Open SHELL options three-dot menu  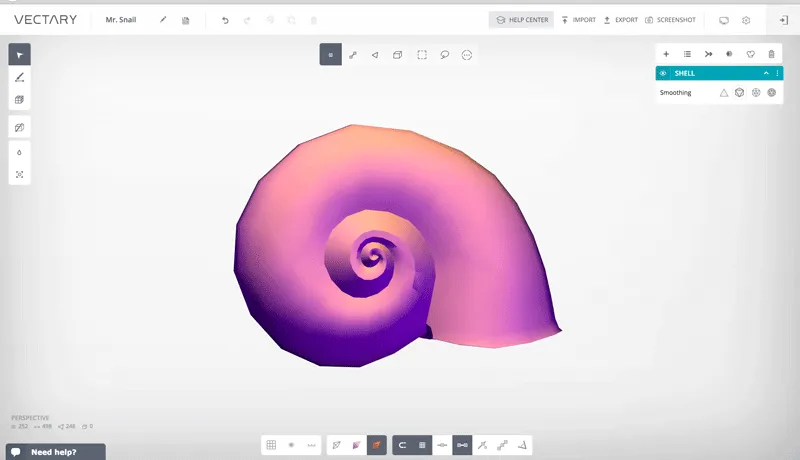[x=777, y=73]
